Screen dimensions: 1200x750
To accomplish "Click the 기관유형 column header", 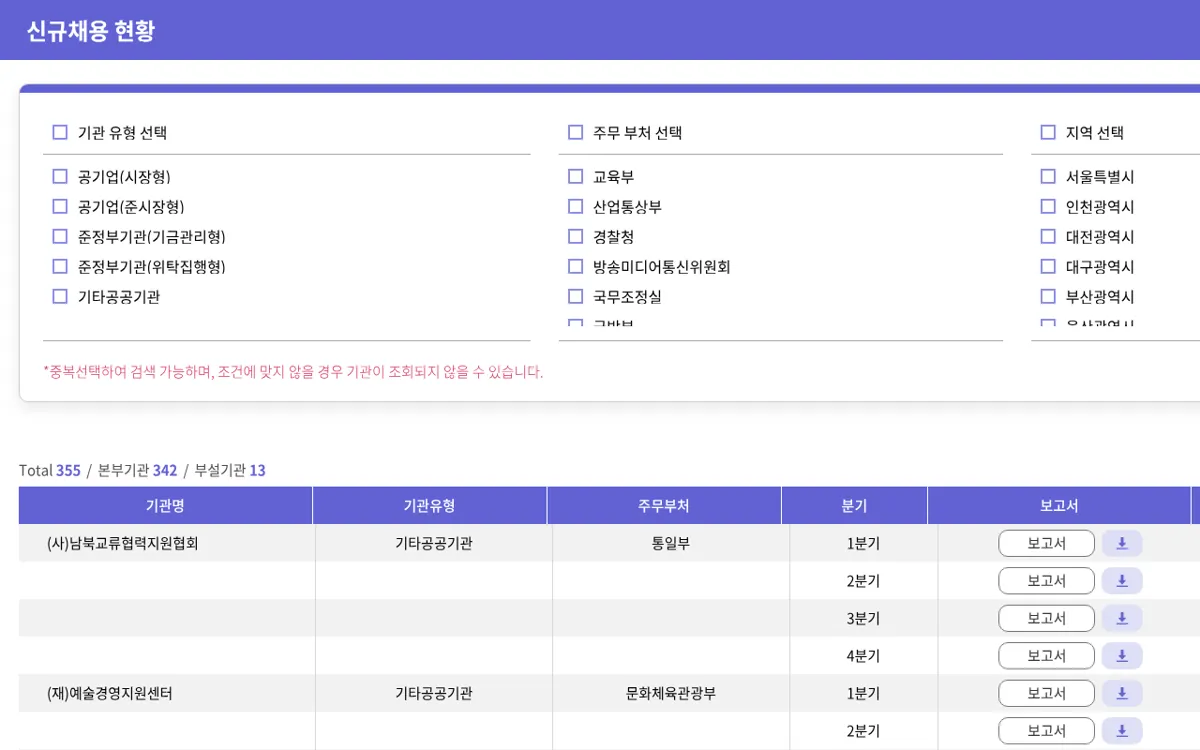I will coord(430,506).
